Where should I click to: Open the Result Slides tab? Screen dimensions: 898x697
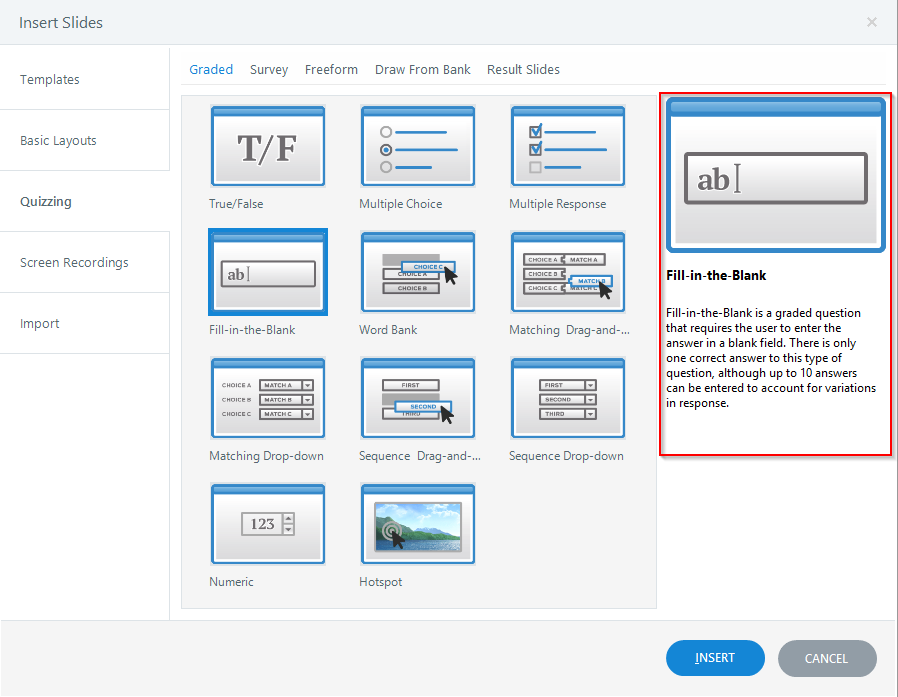click(523, 70)
